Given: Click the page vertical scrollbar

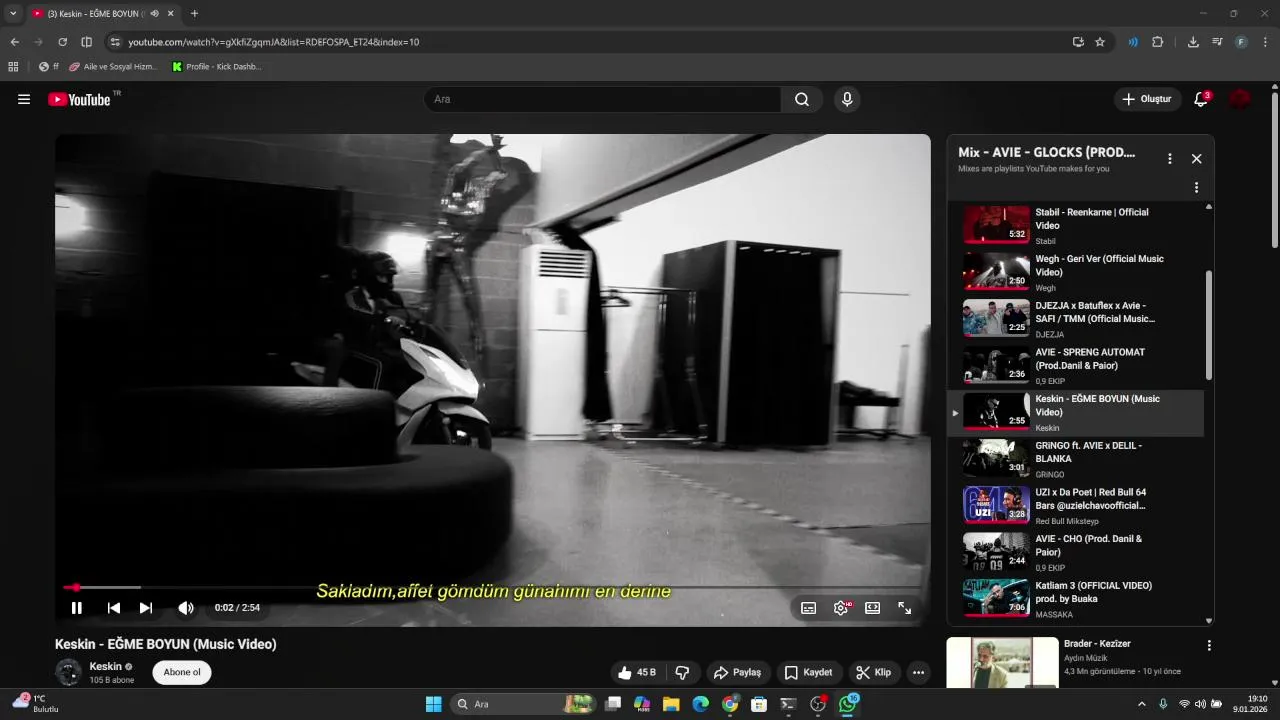Looking at the screenshot, I should click(1274, 170).
